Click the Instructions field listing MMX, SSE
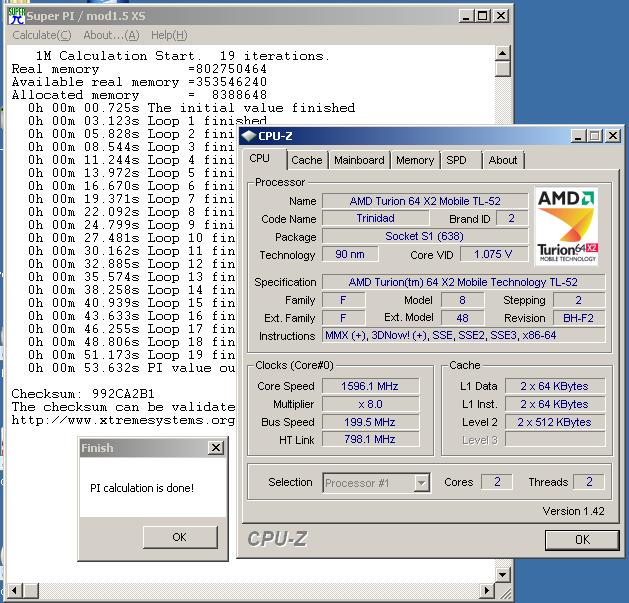This screenshot has width=629, height=603. coord(463,335)
